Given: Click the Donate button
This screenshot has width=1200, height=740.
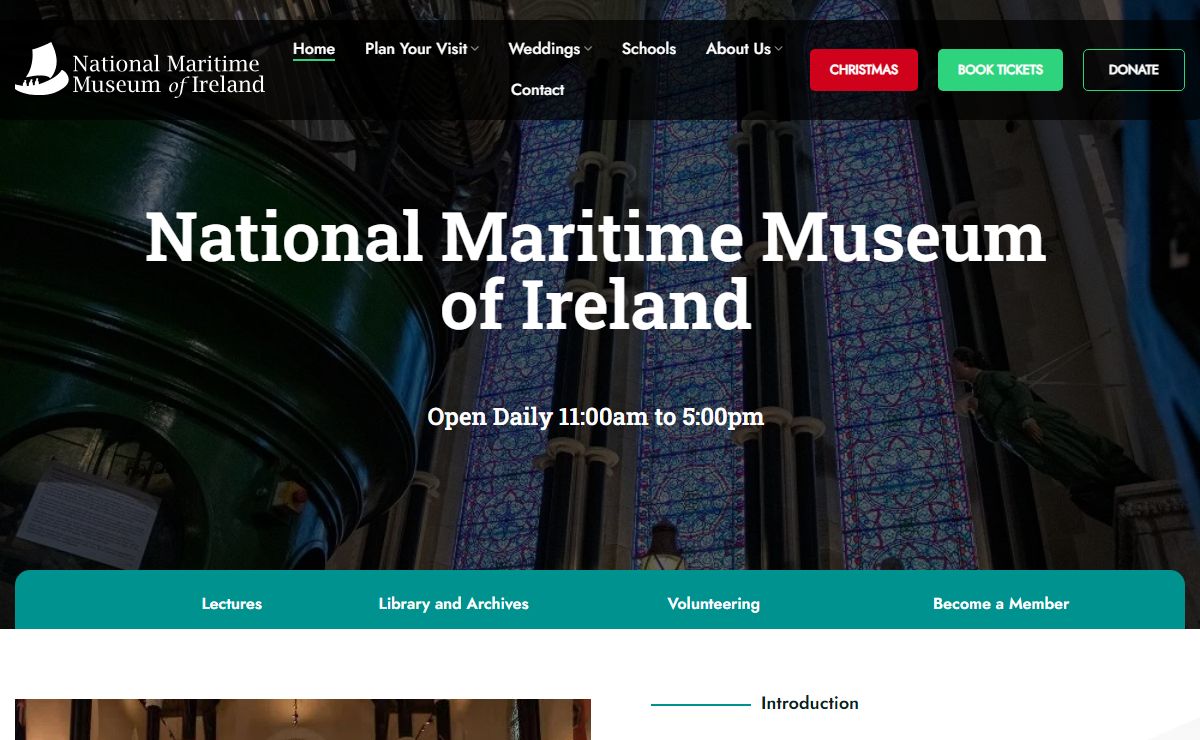Looking at the screenshot, I should (x=1134, y=70).
